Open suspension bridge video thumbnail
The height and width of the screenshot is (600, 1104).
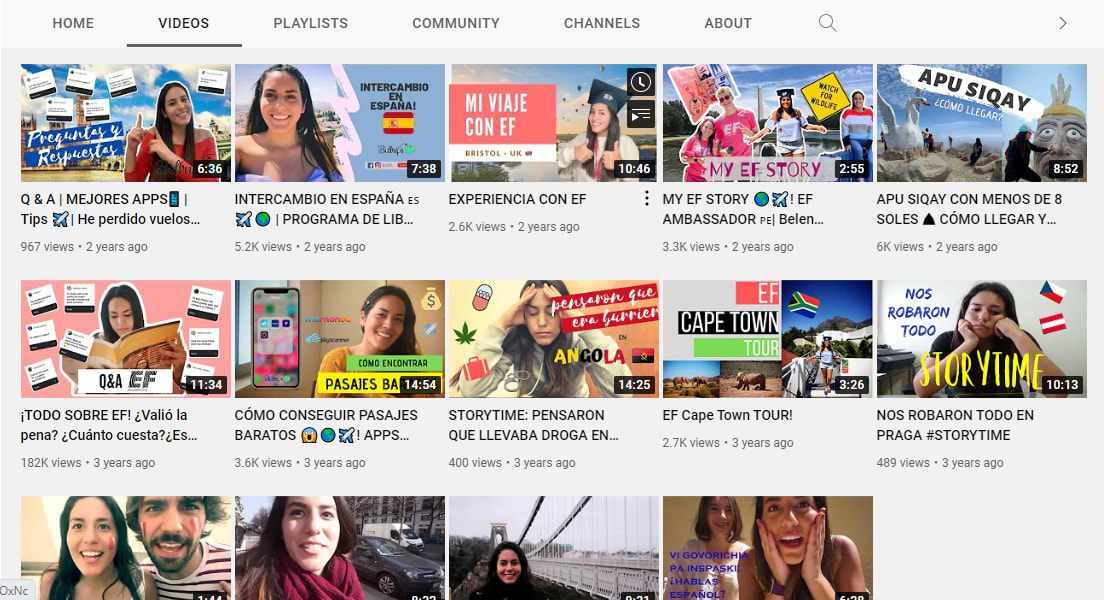pos(553,548)
